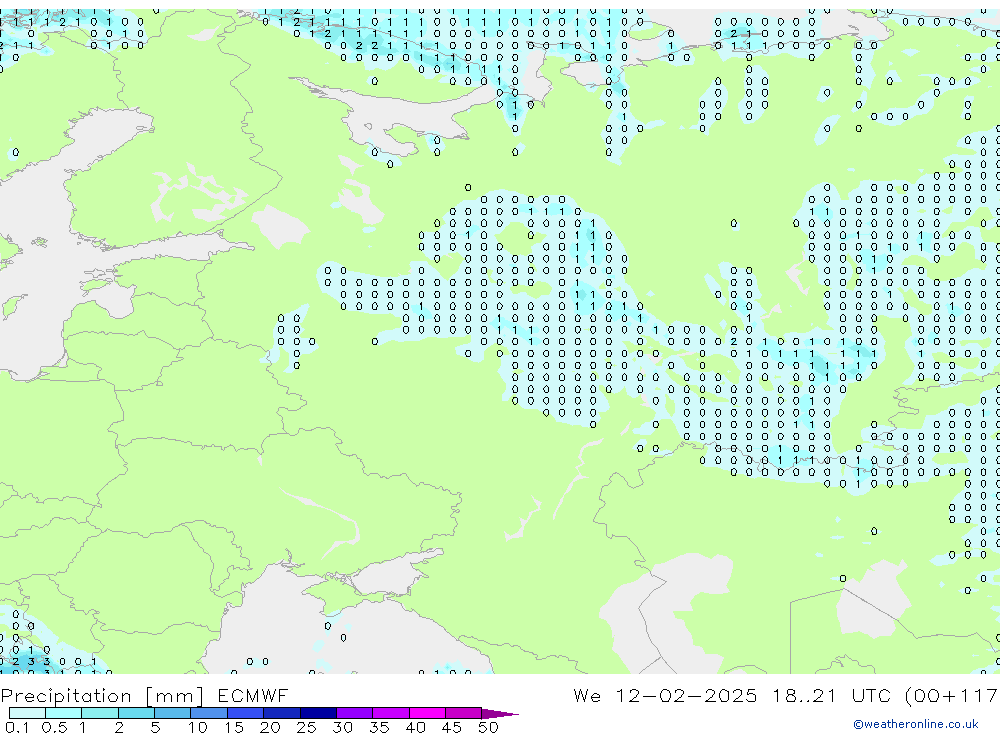1000x733 pixels.
Task: Click the legend label '40'
Action: (415, 727)
